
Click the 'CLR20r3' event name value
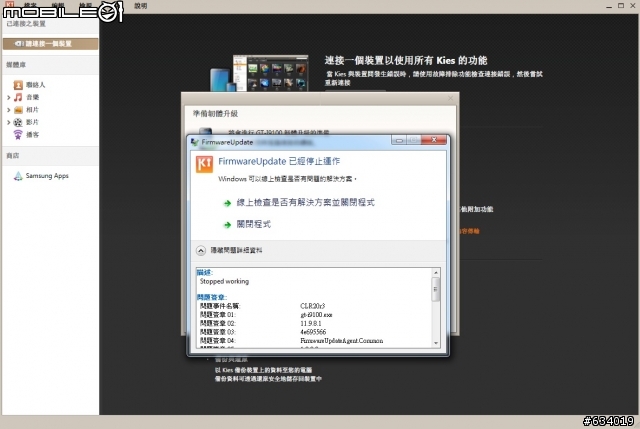pos(312,306)
